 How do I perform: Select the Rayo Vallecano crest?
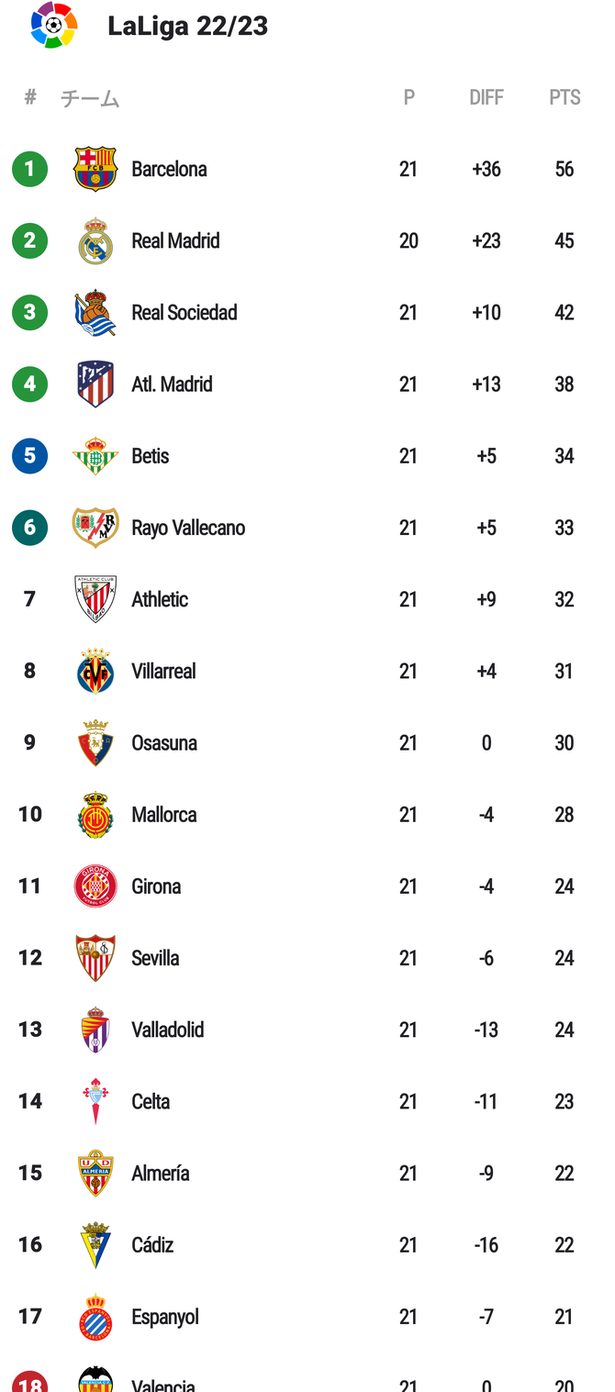[96, 528]
